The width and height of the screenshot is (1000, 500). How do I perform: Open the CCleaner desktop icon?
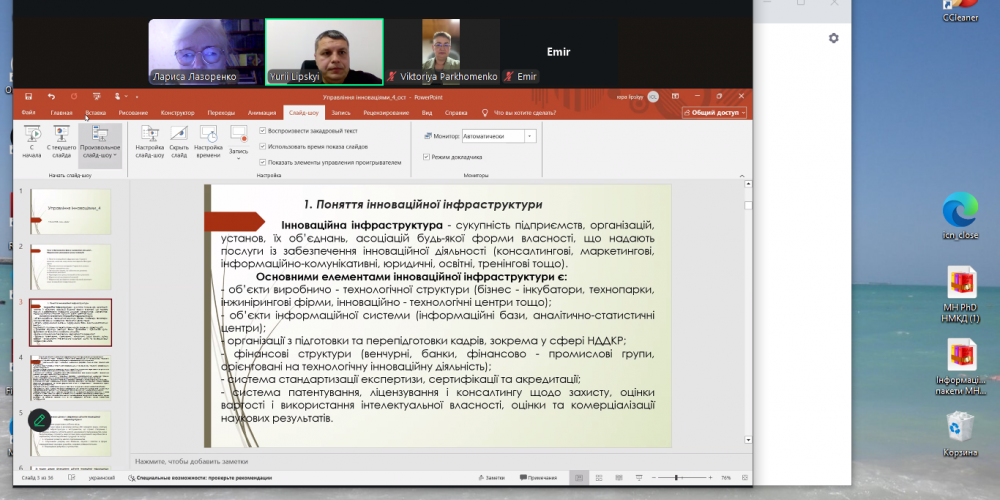(x=960, y=11)
